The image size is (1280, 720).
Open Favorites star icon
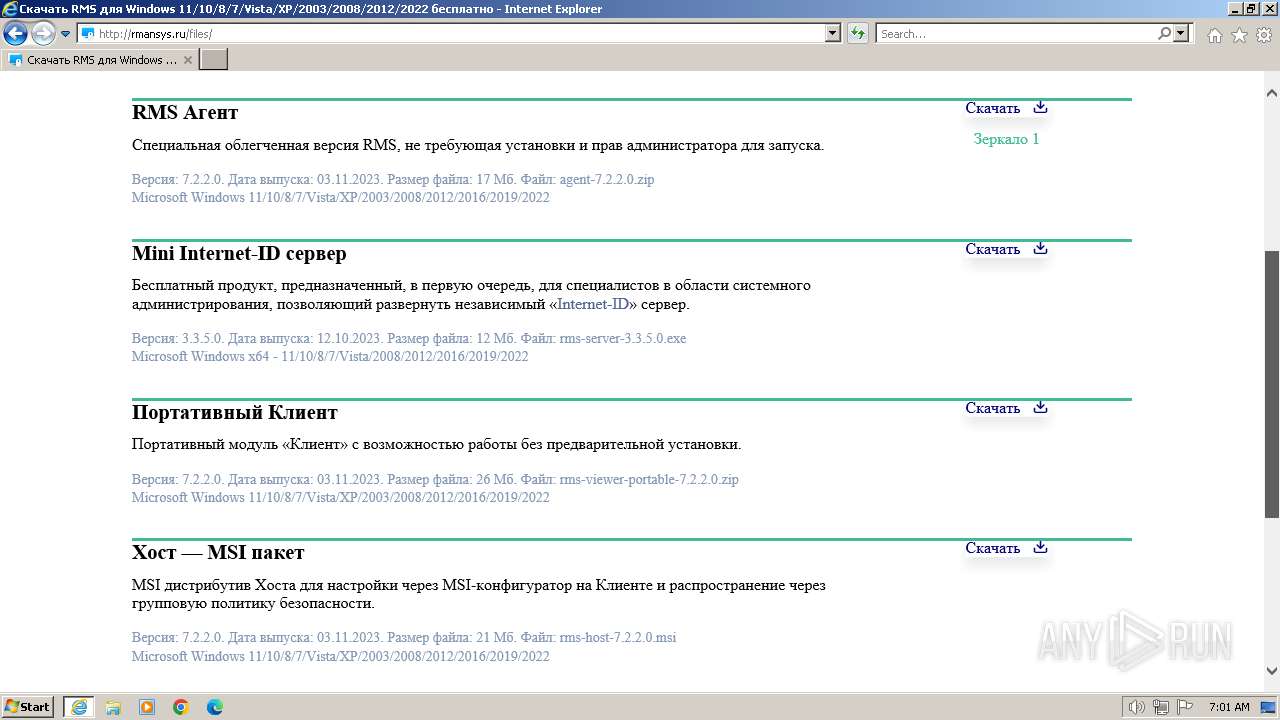1239,35
